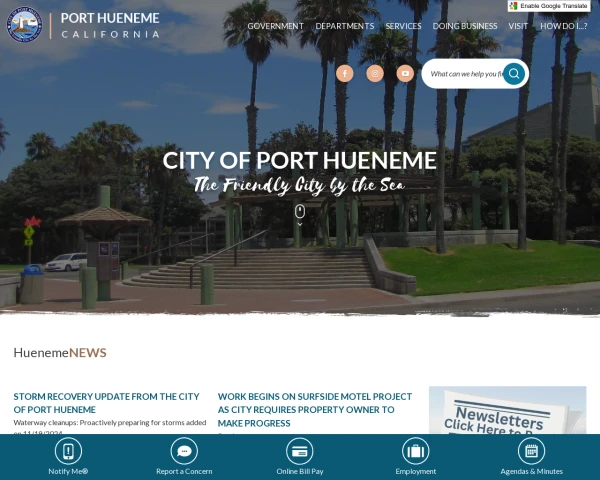Viewport: 600px width, 480px height.
Task: Open the YouTube social icon
Action: (405, 73)
